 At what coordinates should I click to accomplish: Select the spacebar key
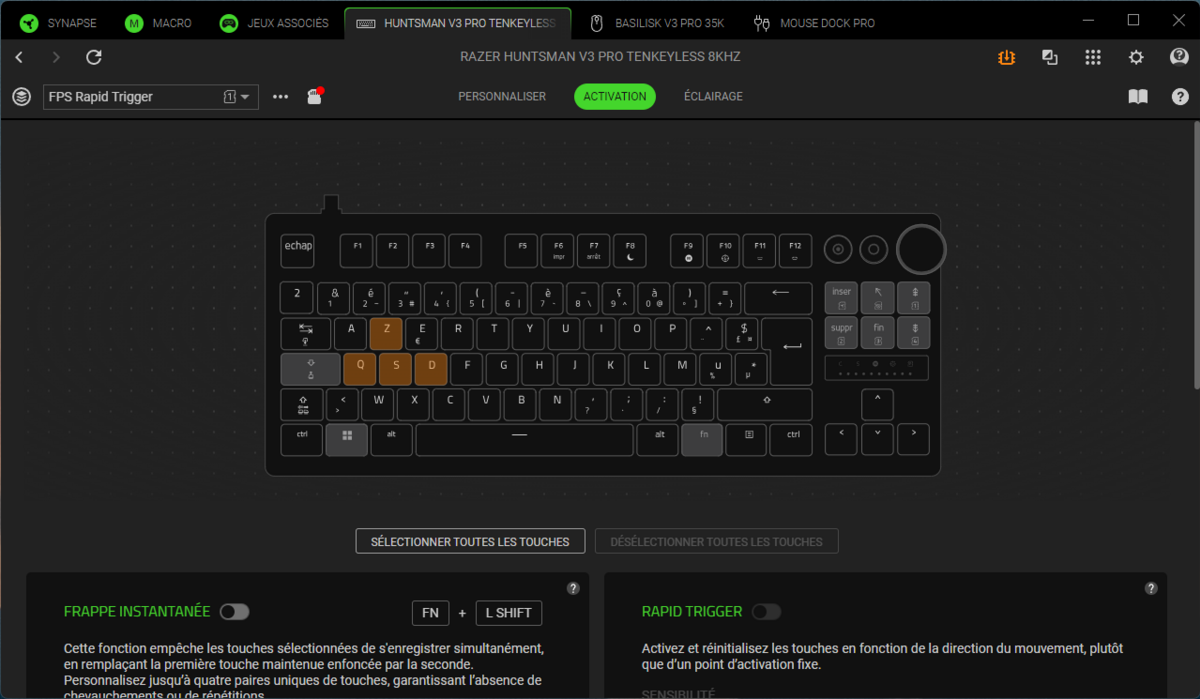[525, 440]
